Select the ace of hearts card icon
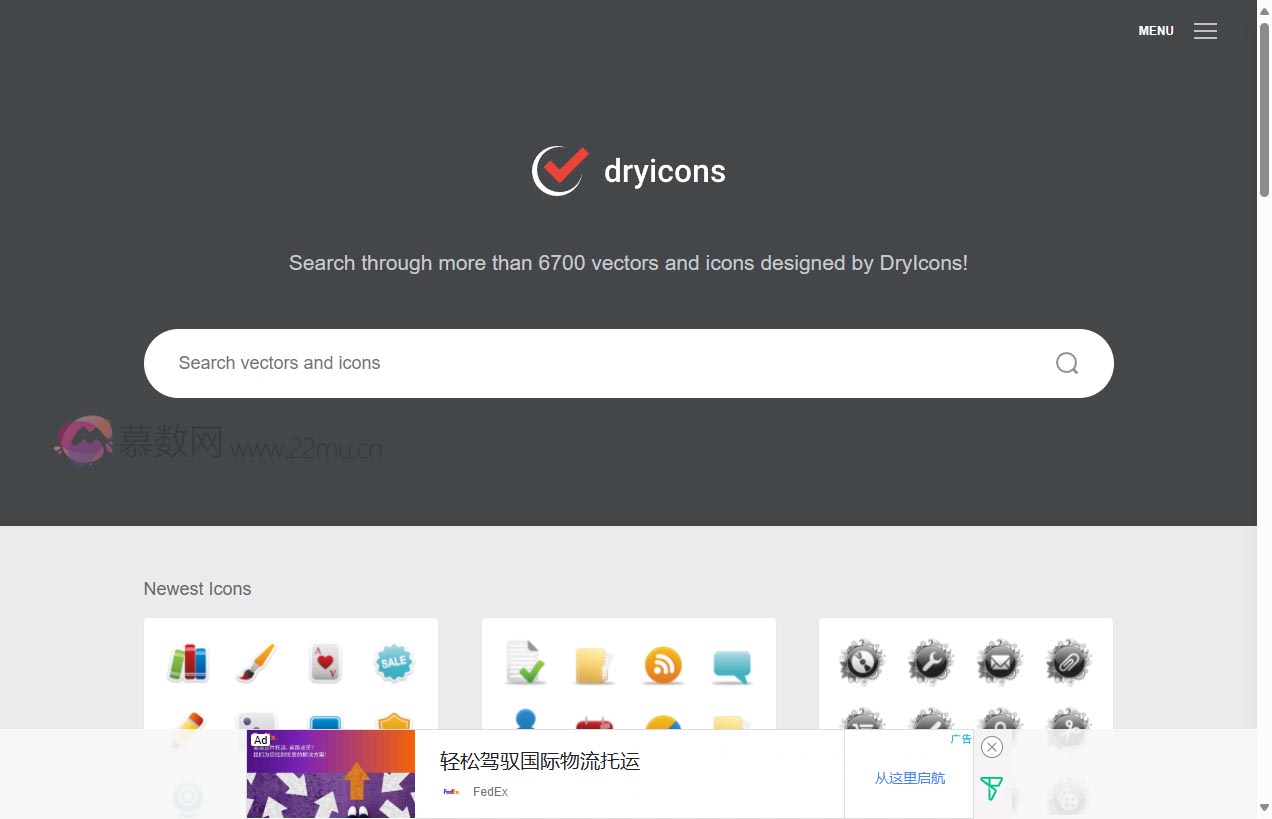Screen dimensions: 1272x819 pos(325,662)
